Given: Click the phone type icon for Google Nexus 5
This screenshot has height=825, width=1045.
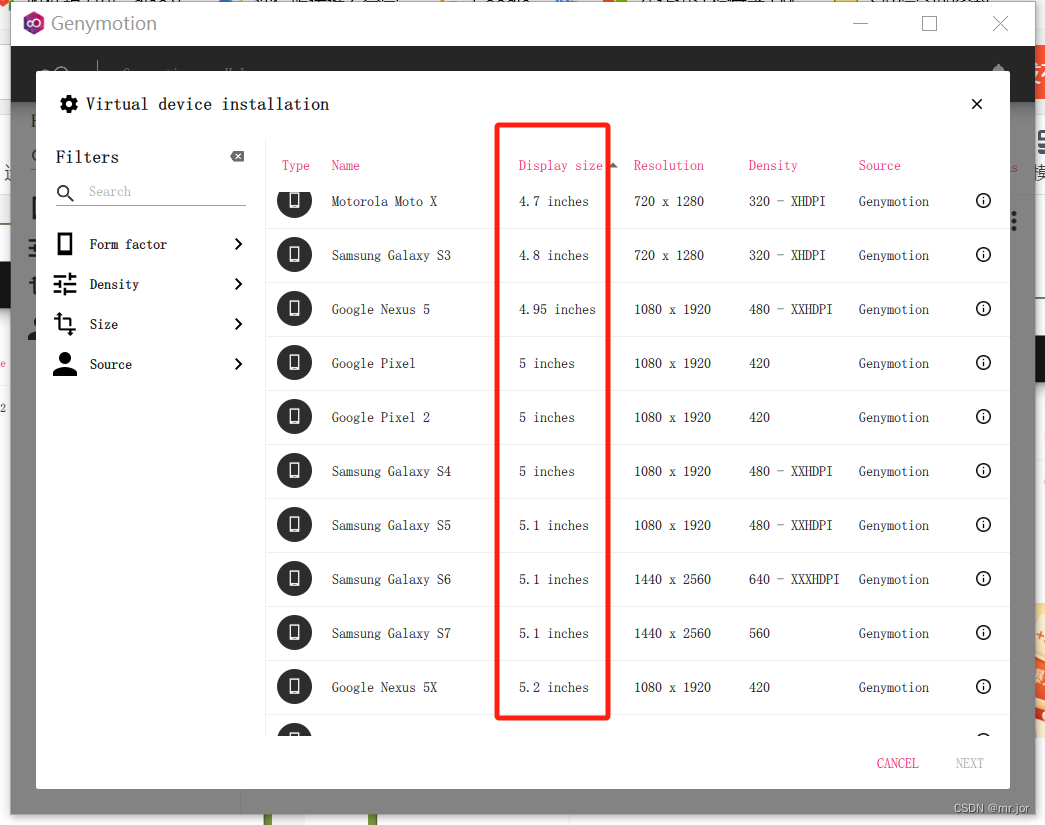Looking at the screenshot, I should tap(295, 309).
